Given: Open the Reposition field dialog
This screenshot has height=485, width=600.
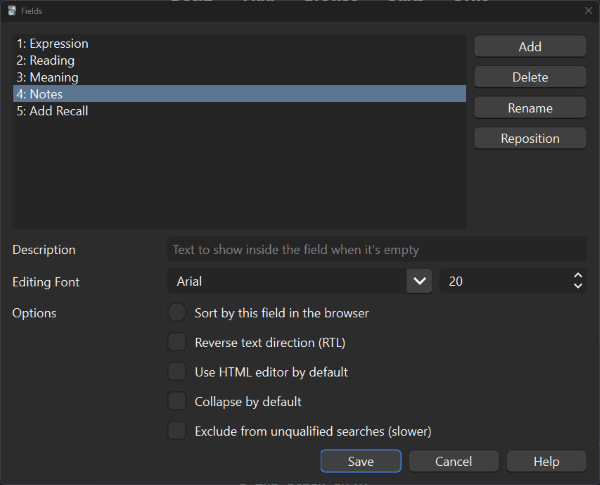Looking at the screenshot, I should pyautogui.click(x=530, y=138).
